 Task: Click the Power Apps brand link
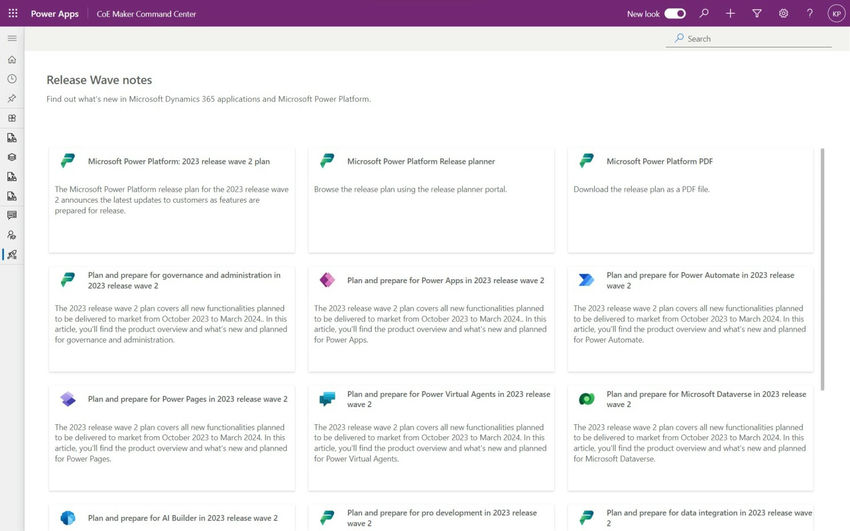pyautogui.click(x=55, y=14)
